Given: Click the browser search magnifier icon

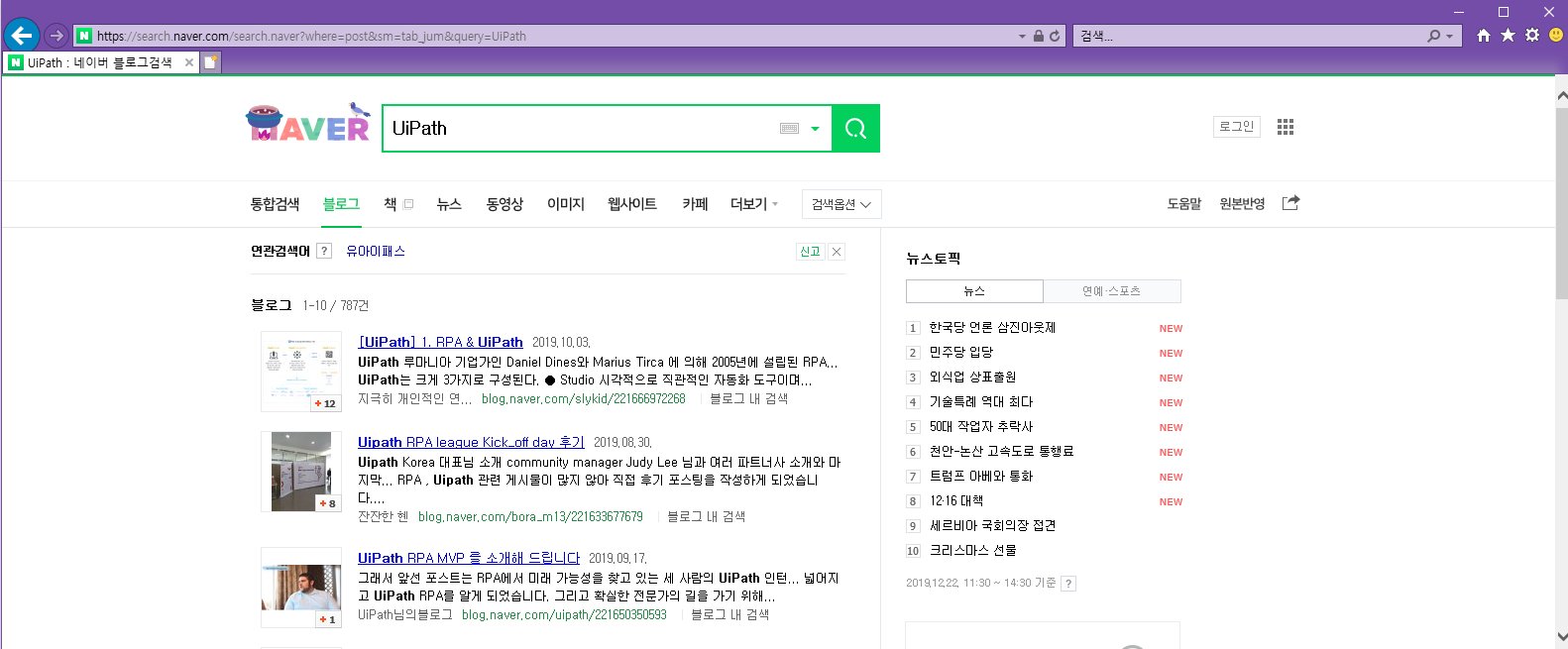Looking at the screenshot, I should (1433, 36).
